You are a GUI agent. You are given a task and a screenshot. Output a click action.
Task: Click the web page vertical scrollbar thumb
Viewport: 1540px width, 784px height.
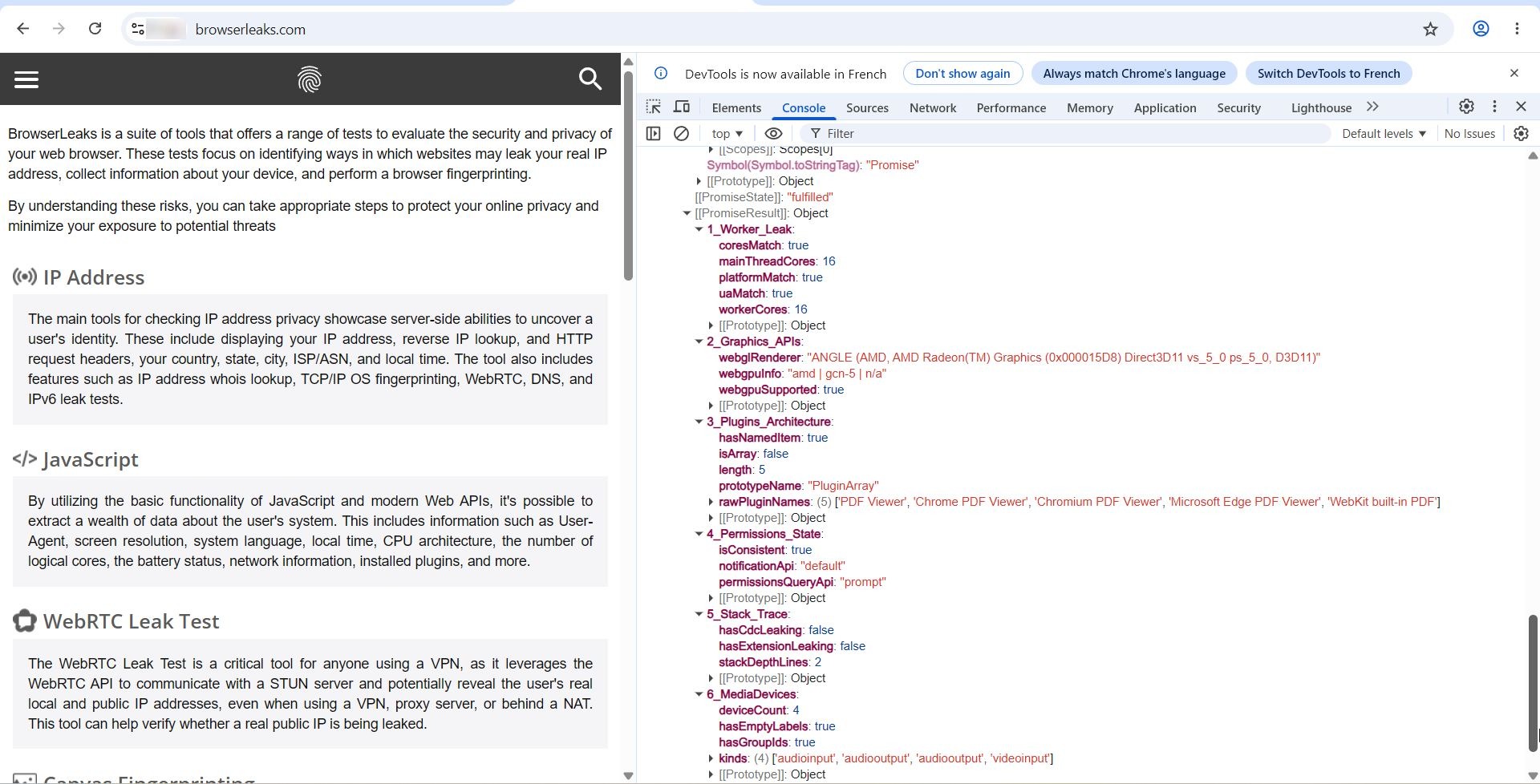click(x=628, y=176)
